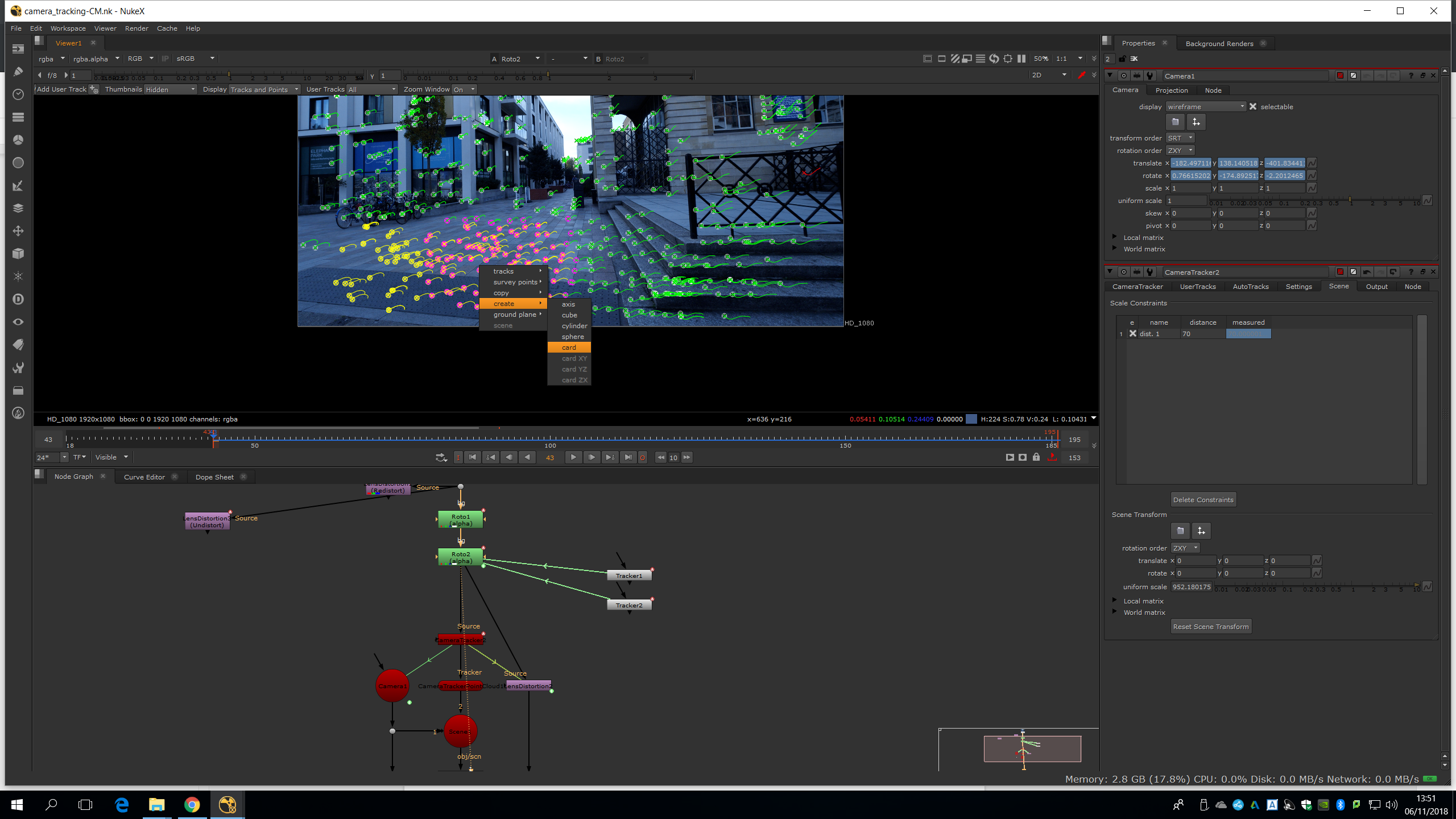This screenshot has width=1456, height=819.
Task: Click the Camera1 uniform scale slider
Action: [1314, 201]
